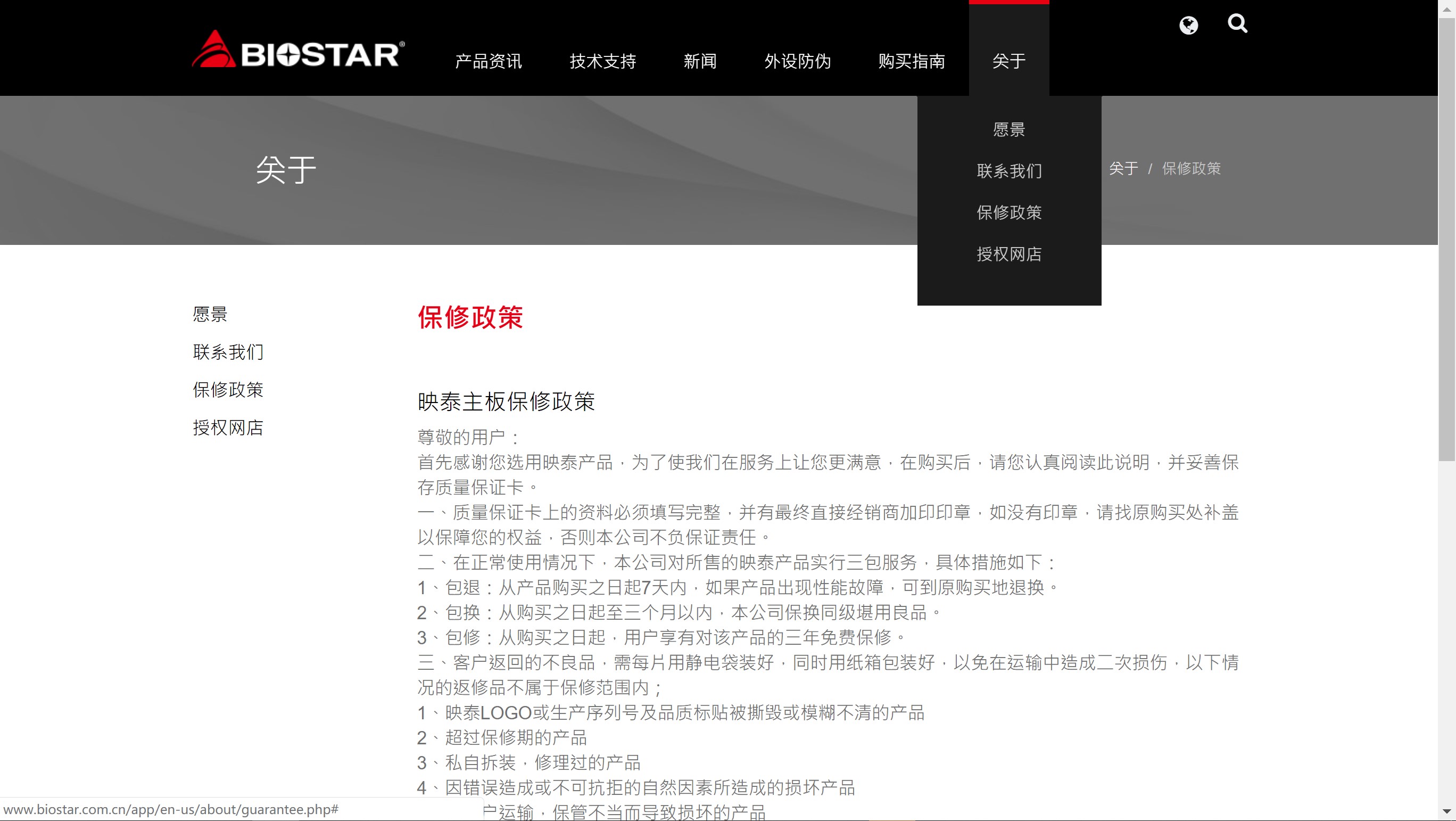Click the 私自拆装，修理过的产品 line
Image resolution: width=1456 pixels, height=821 pixels.
click(x=528, y=762)
